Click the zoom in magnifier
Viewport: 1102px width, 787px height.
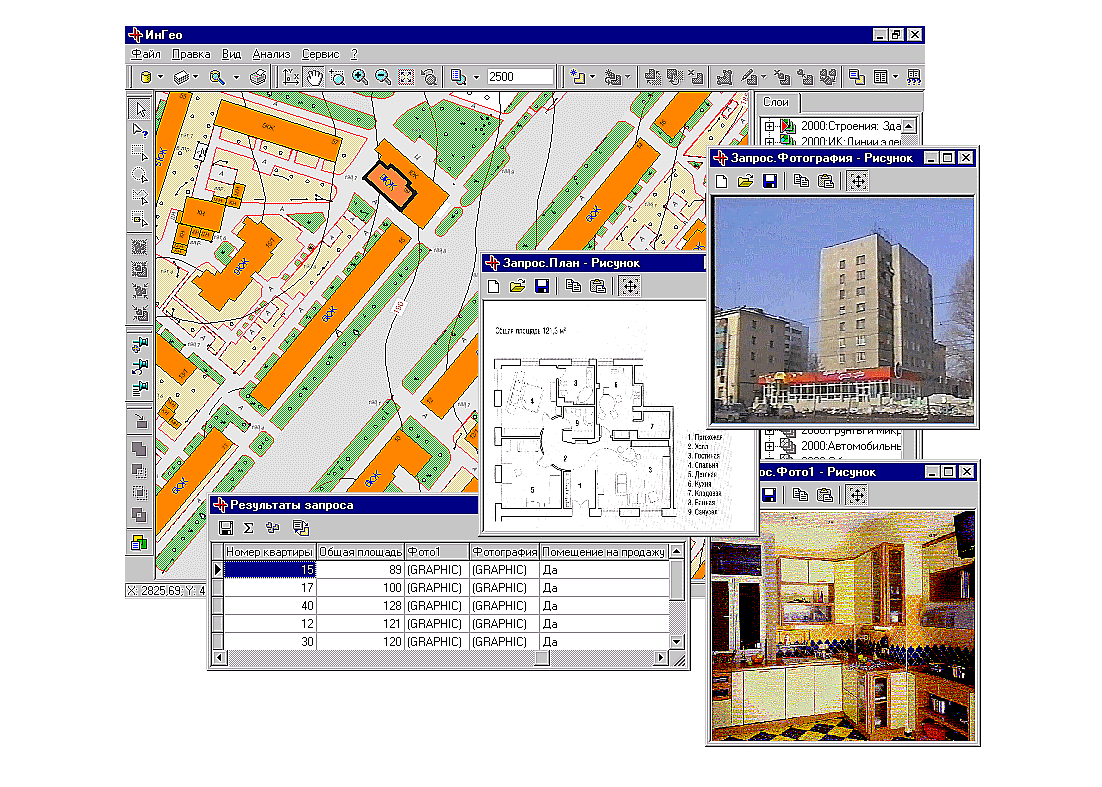tap(360, 77)
